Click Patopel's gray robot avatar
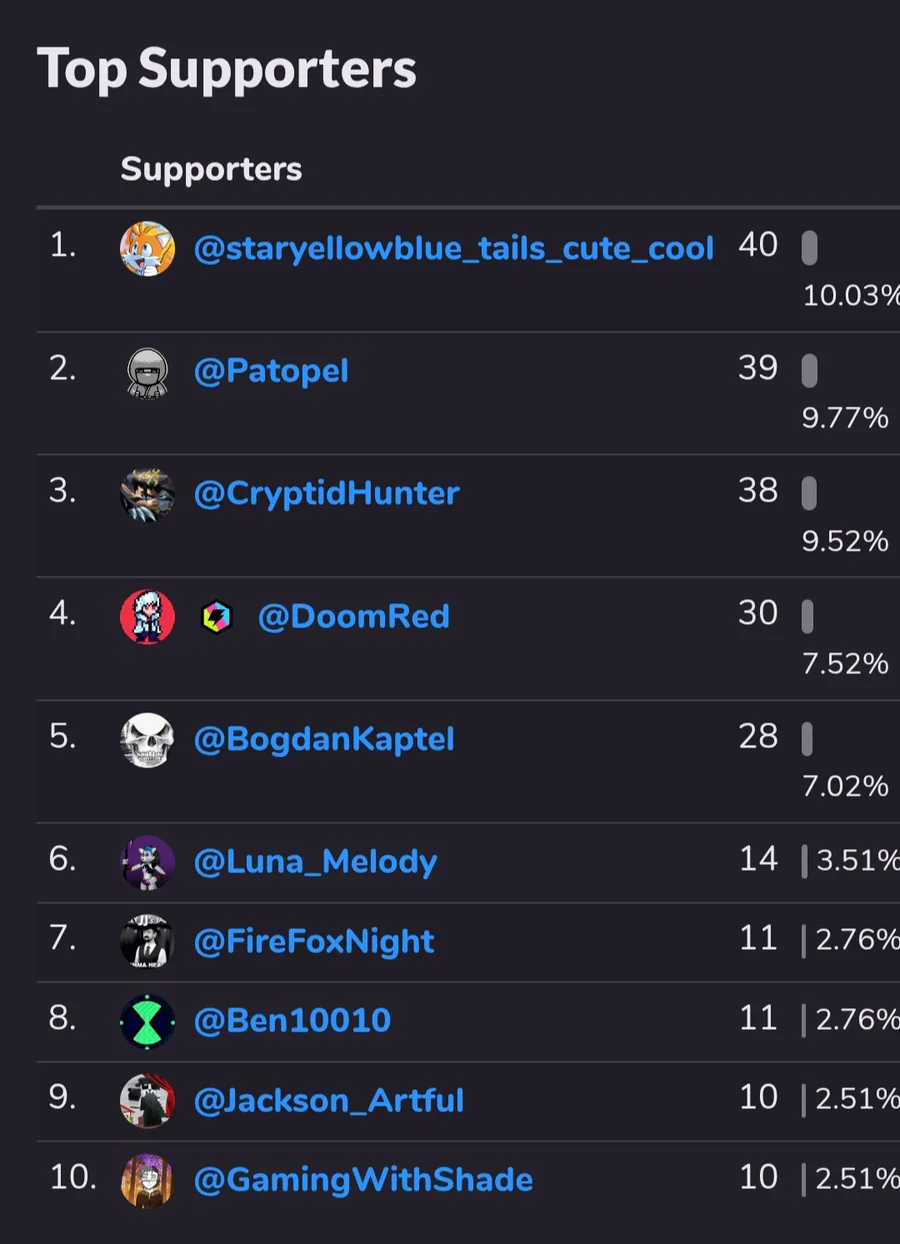 tap(147, 373)
